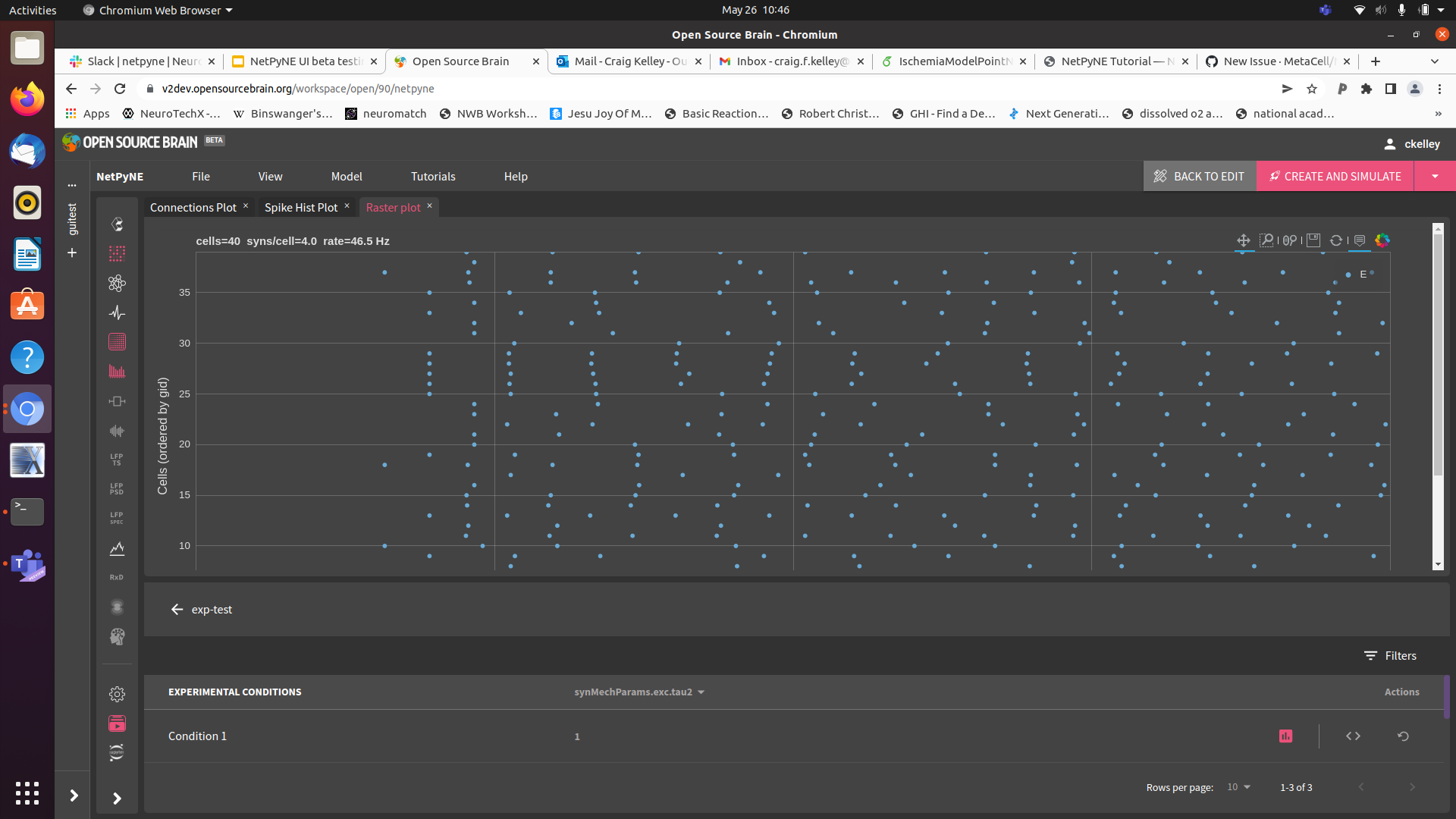
Task: Show Applications grid in dock
Action: click(x=27, y=793)
